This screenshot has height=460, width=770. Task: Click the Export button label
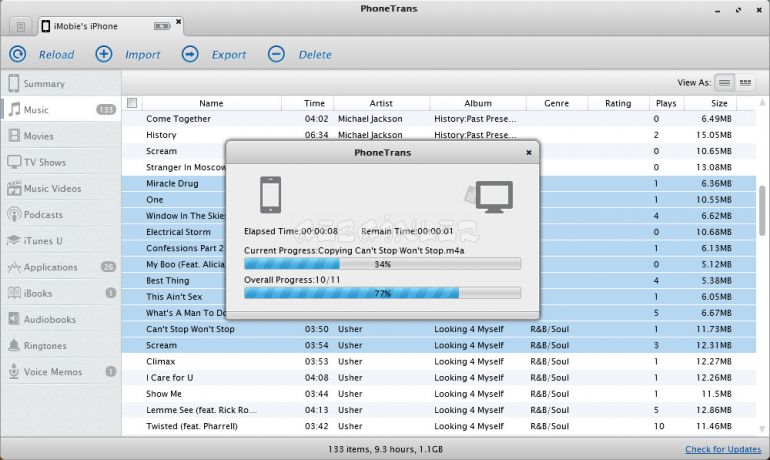click(x=229, y=54)
